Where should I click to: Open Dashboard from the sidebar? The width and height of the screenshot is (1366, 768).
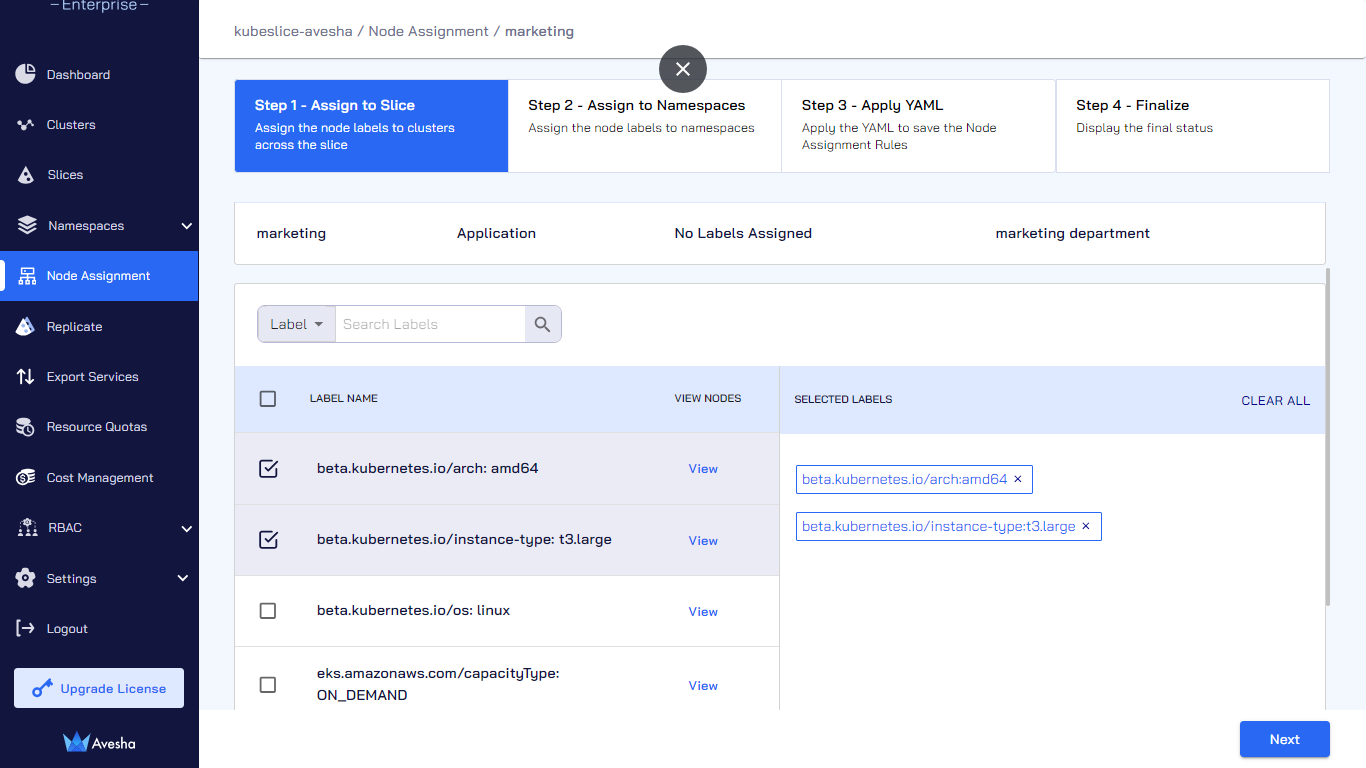coord(78,75)
